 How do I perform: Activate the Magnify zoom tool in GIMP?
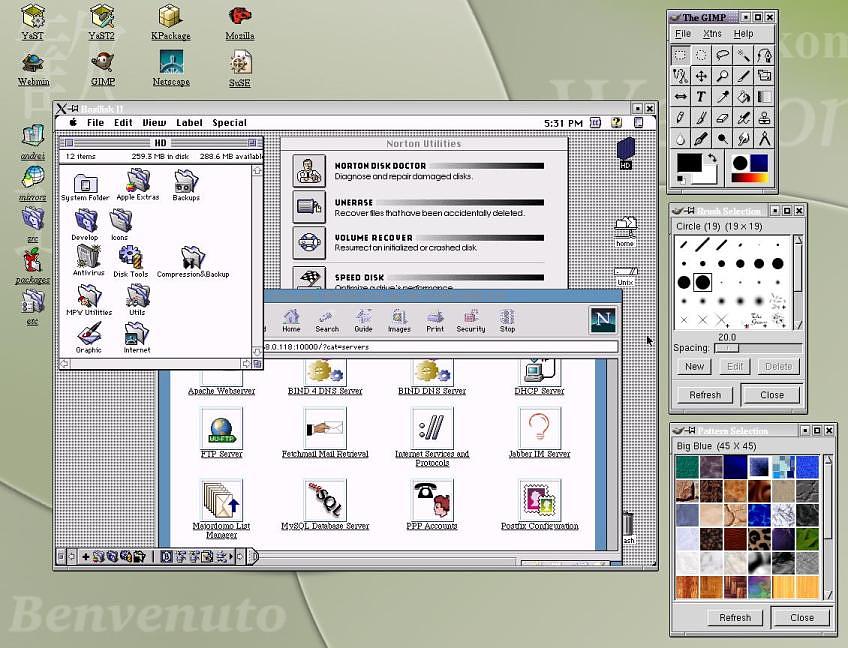pos(722,76)
